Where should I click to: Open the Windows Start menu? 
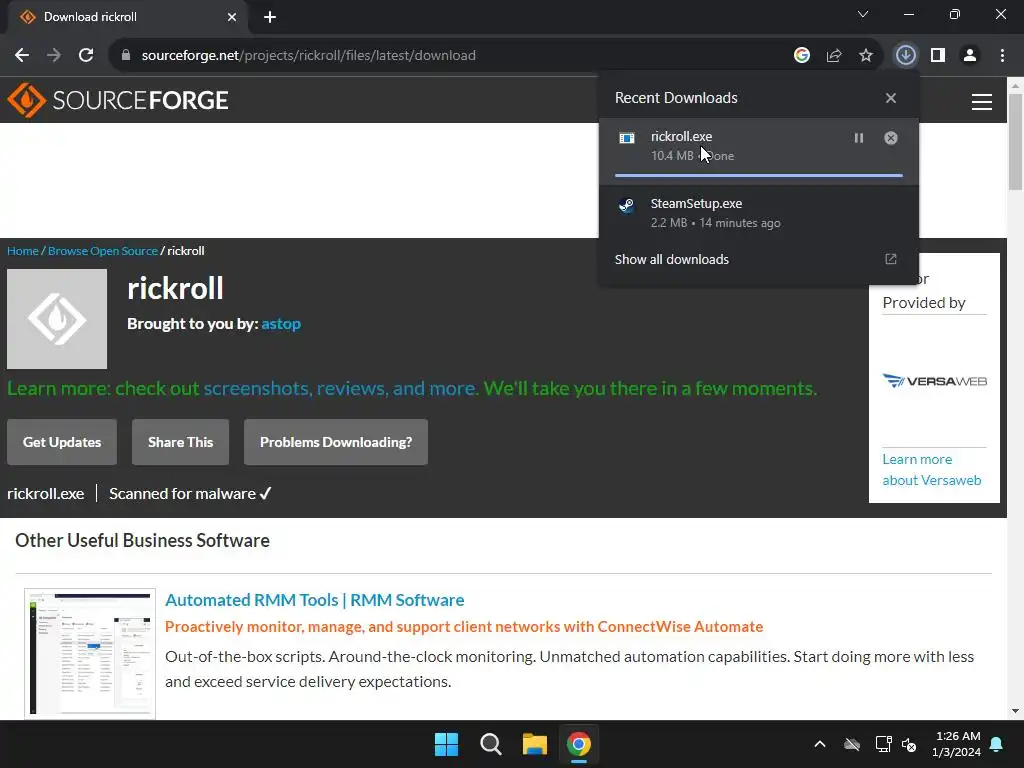[447, 744]
